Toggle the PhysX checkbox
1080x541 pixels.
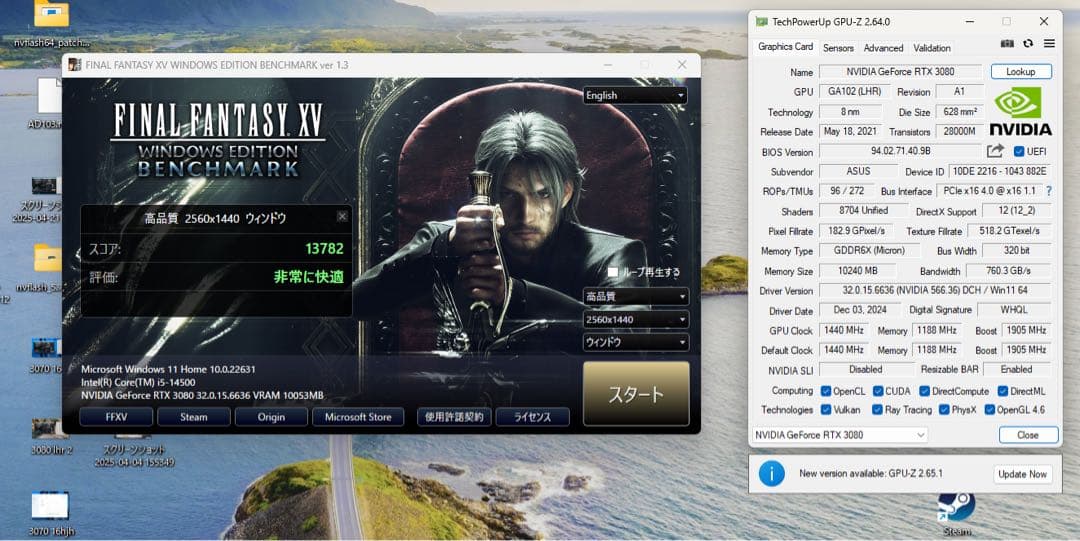pyautogui.click(x=944, y=409)
